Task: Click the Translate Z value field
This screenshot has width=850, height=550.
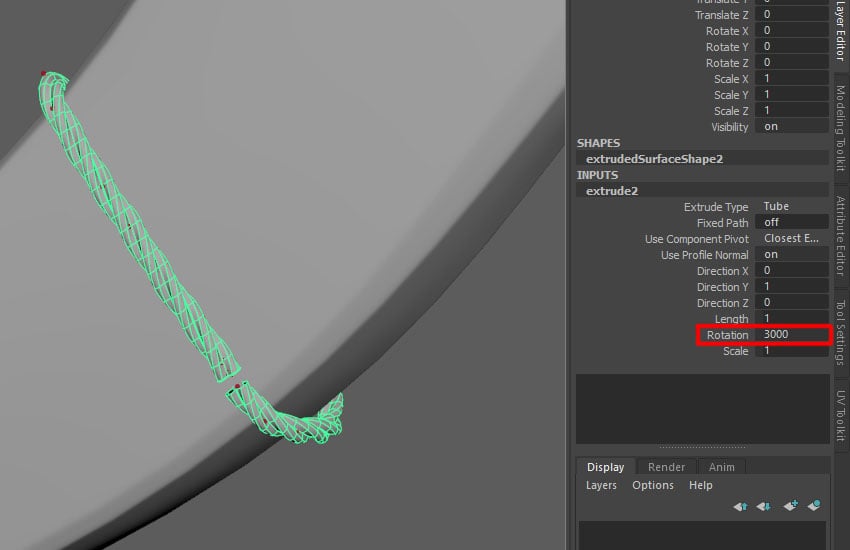Action: coord(791,15)
